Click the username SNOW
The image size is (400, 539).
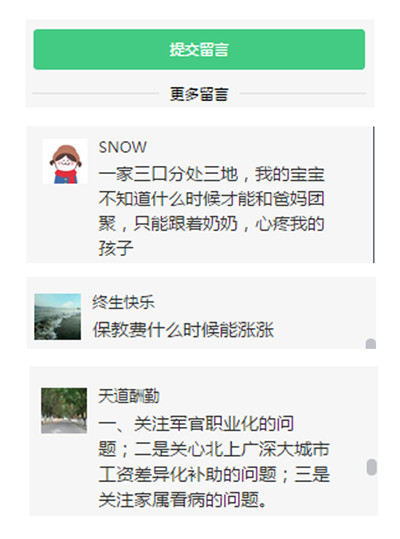pos(123,147)
